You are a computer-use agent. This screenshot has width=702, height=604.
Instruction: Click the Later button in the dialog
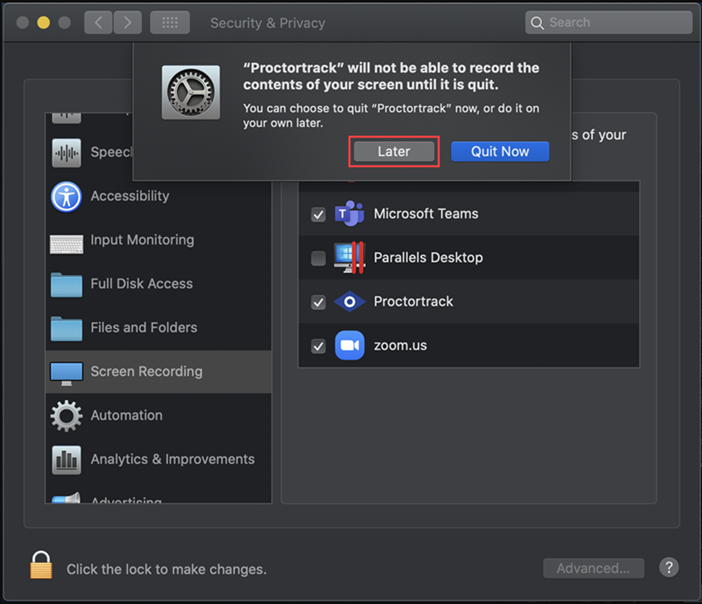(394, 151)
